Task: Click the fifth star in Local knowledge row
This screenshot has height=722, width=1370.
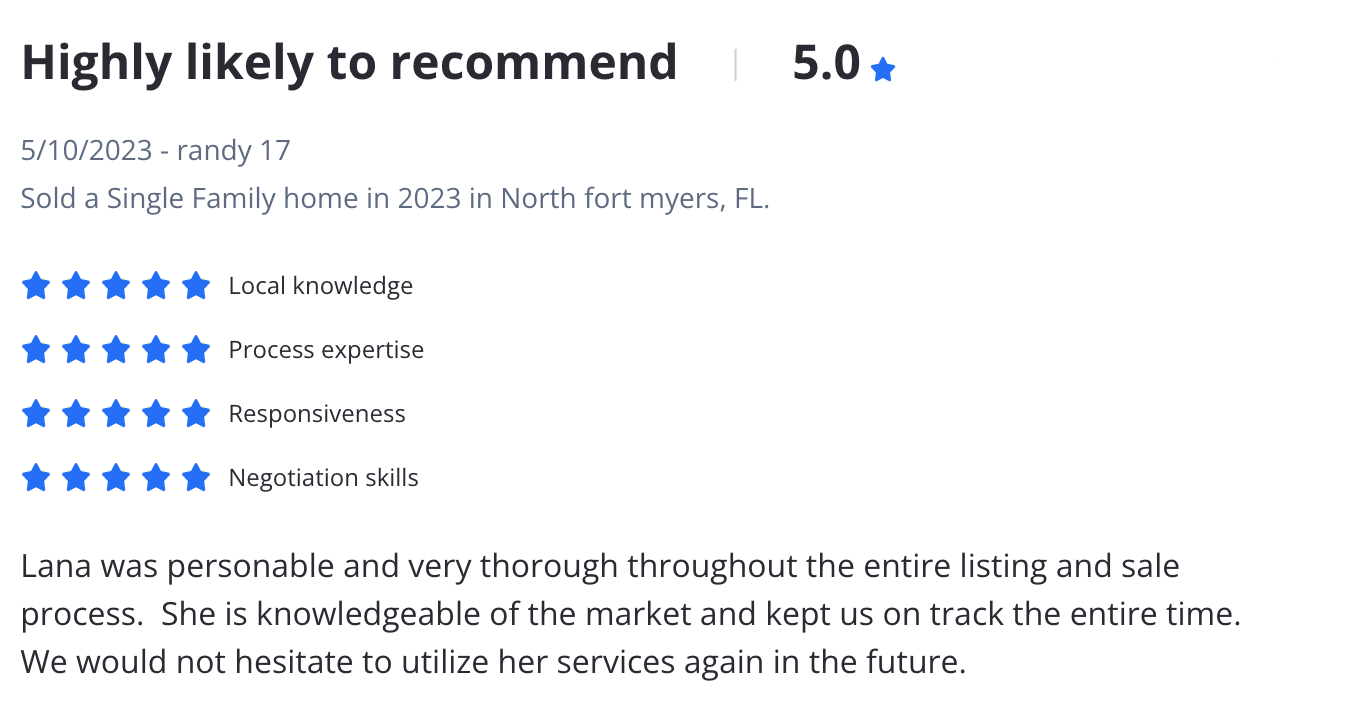Action: pyautogui.click(x=196, y=286)
